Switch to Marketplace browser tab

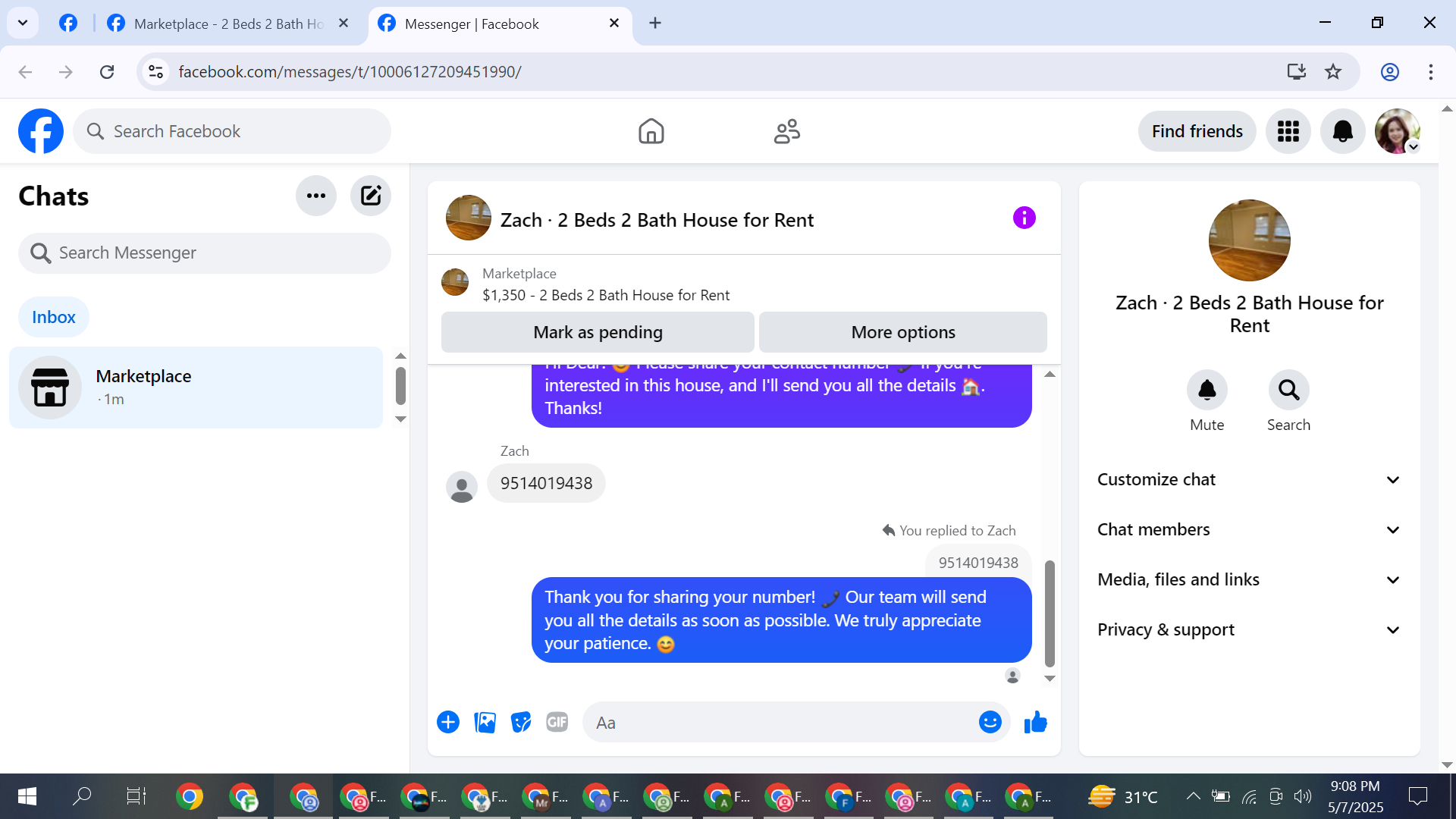tap(227, 24)
